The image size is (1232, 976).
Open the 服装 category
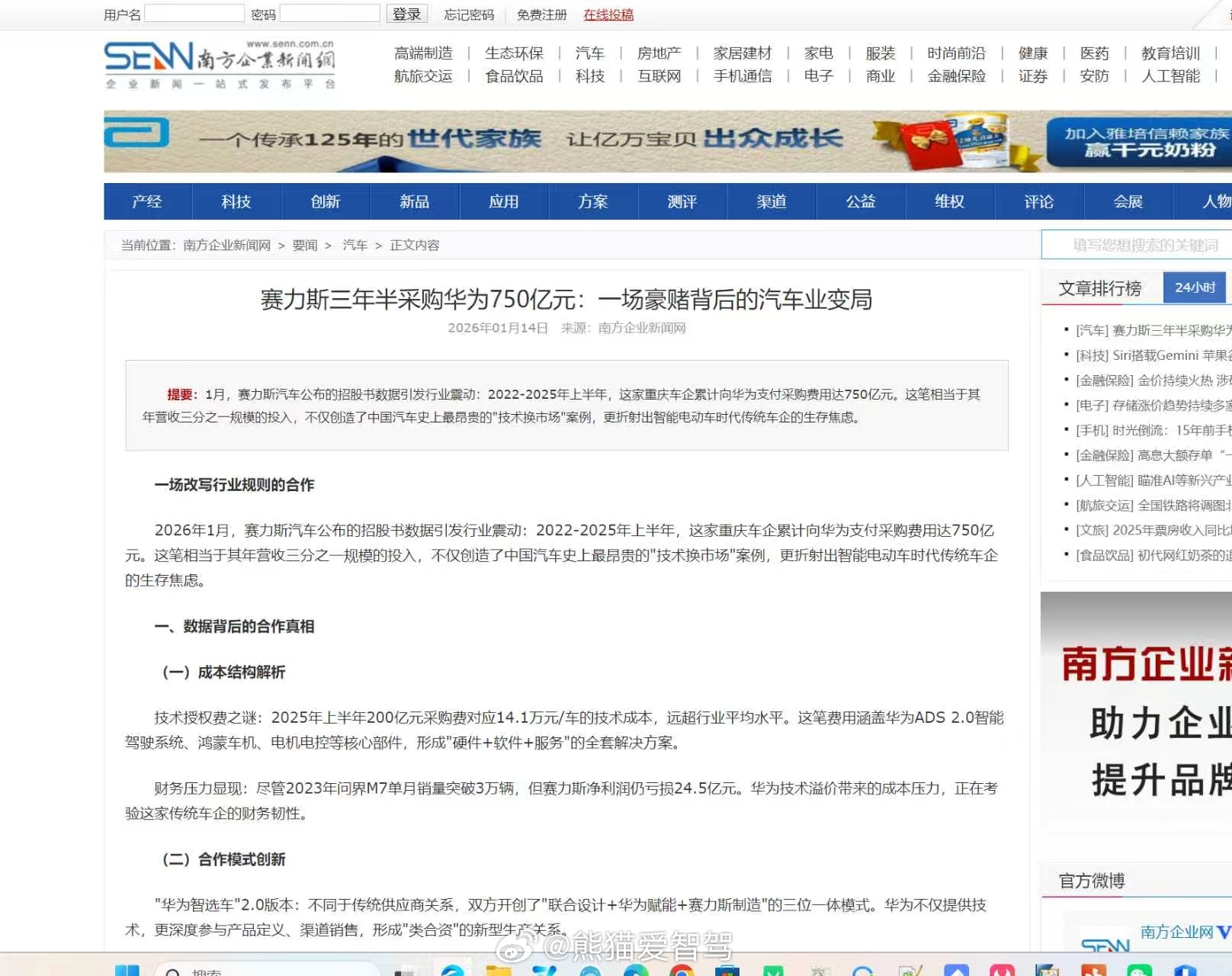coord(881,53)
